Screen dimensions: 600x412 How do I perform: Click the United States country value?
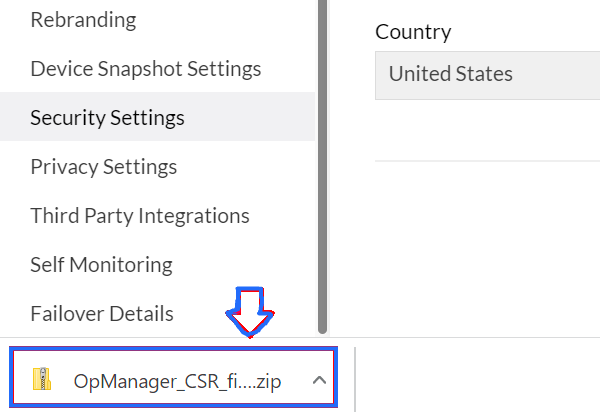tap(450, 74)
